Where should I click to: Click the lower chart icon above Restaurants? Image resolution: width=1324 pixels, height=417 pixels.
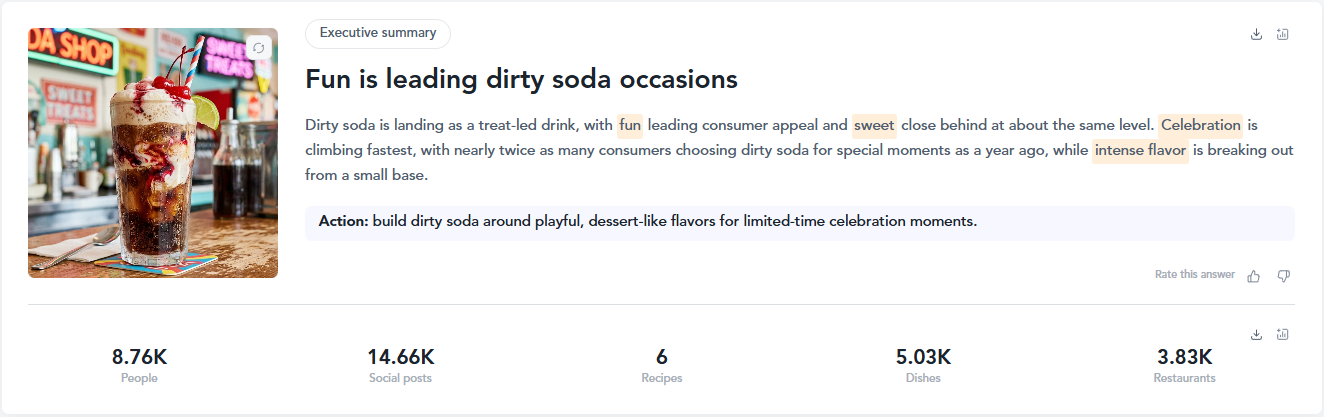pos(1283,334)
